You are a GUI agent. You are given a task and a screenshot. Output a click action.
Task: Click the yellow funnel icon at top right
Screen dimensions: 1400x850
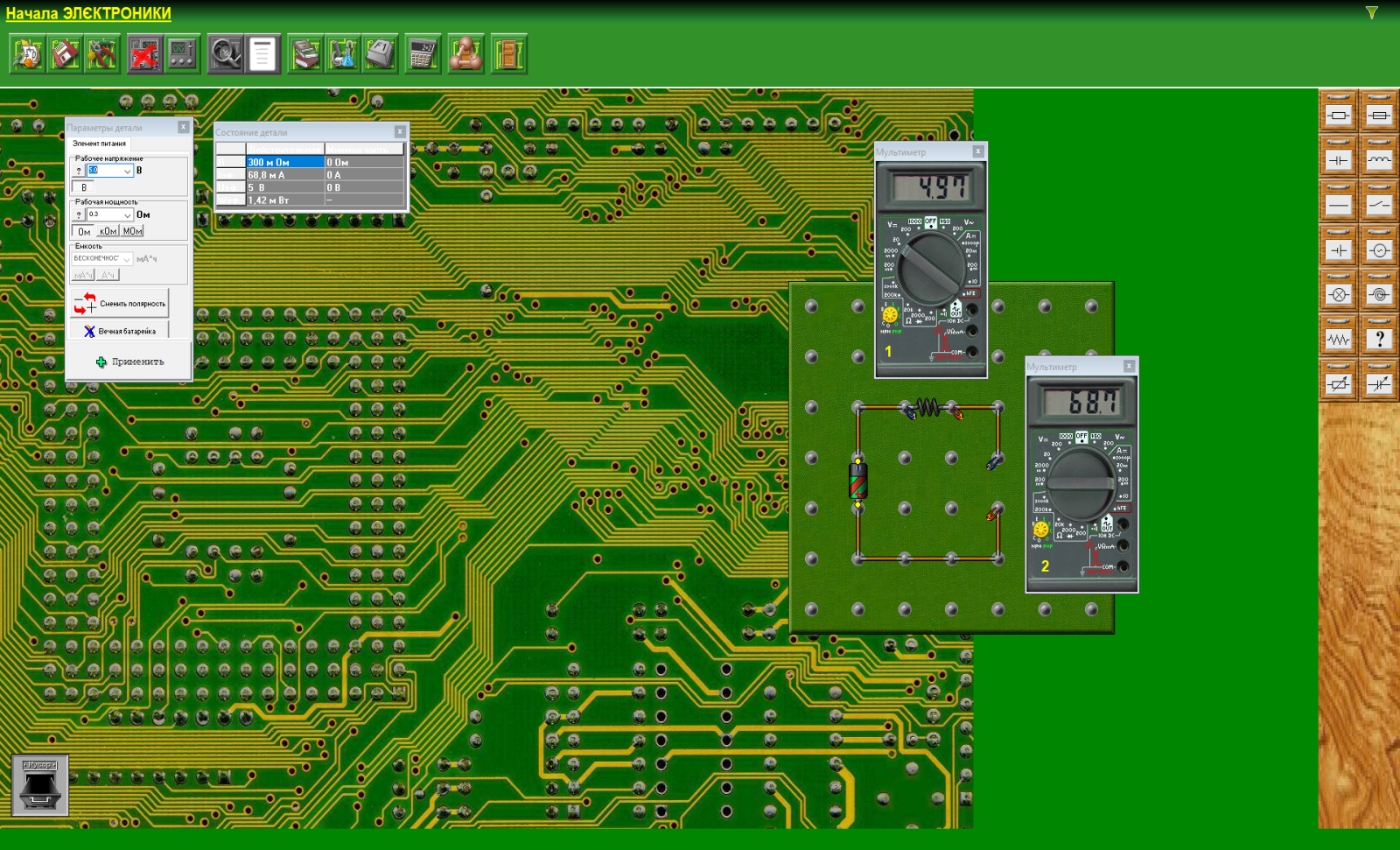[1372, 13]
